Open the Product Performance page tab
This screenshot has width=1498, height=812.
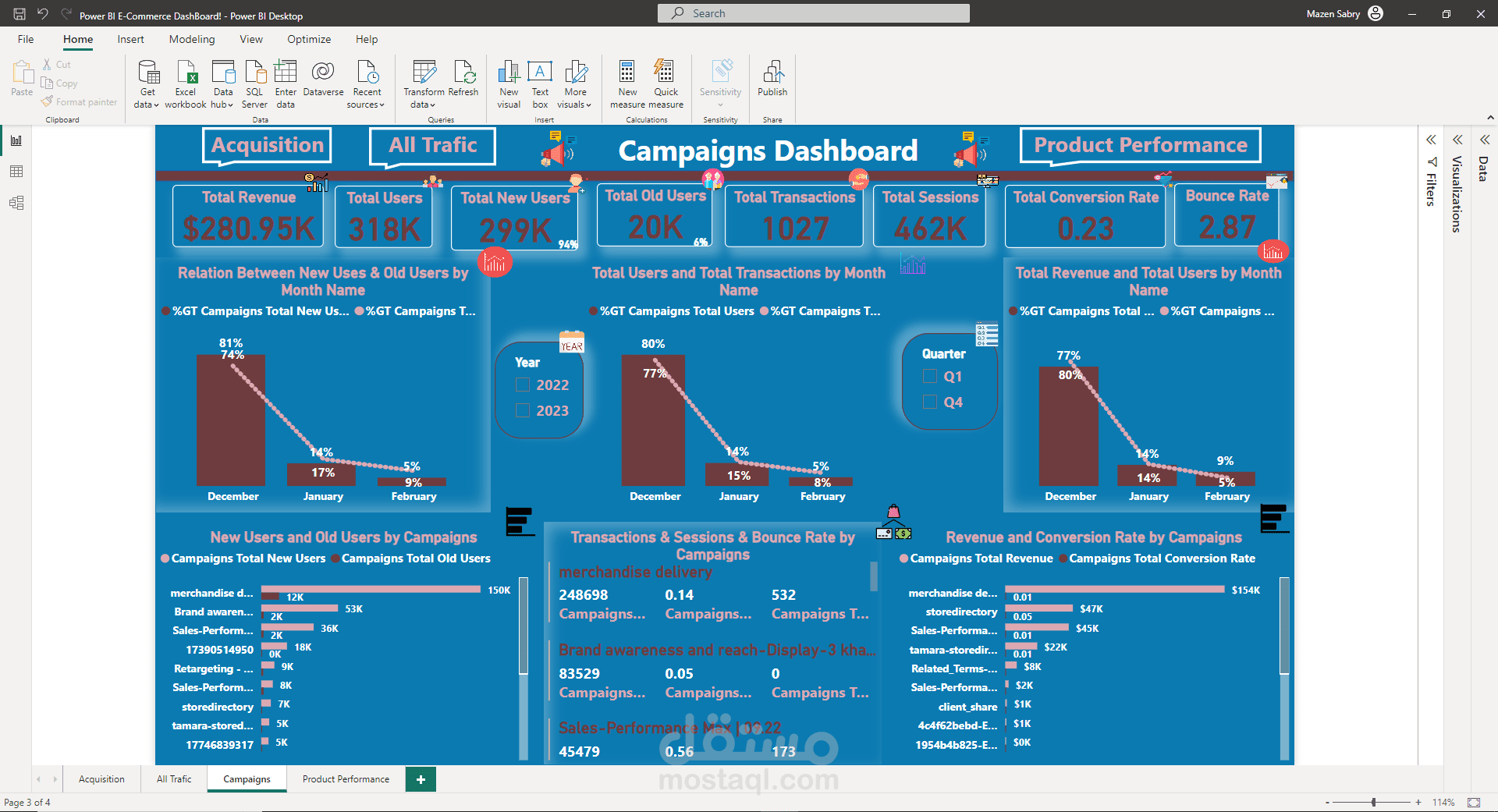coord(345,778)
